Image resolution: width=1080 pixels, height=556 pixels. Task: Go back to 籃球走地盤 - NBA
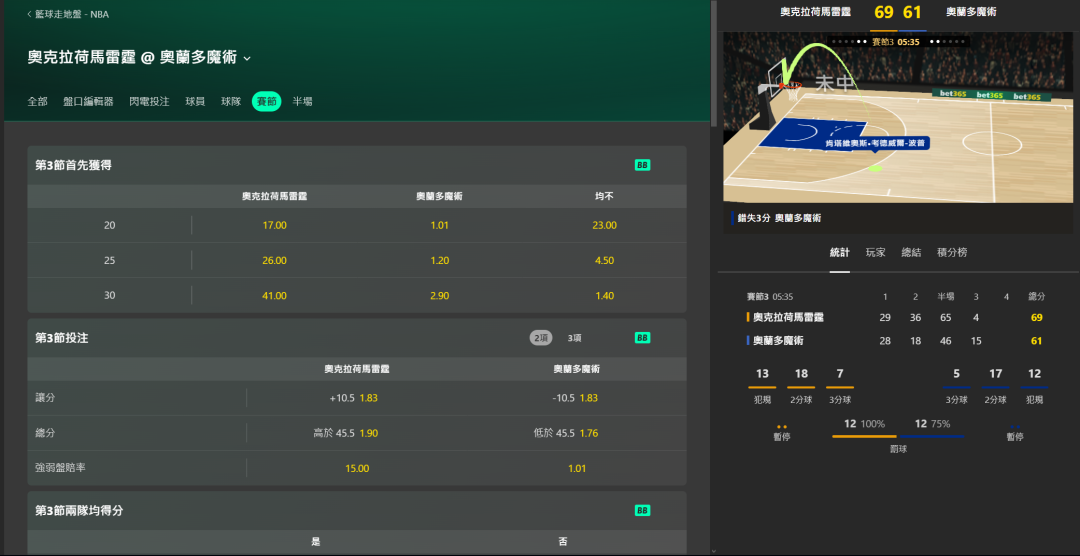pos(68,14)
